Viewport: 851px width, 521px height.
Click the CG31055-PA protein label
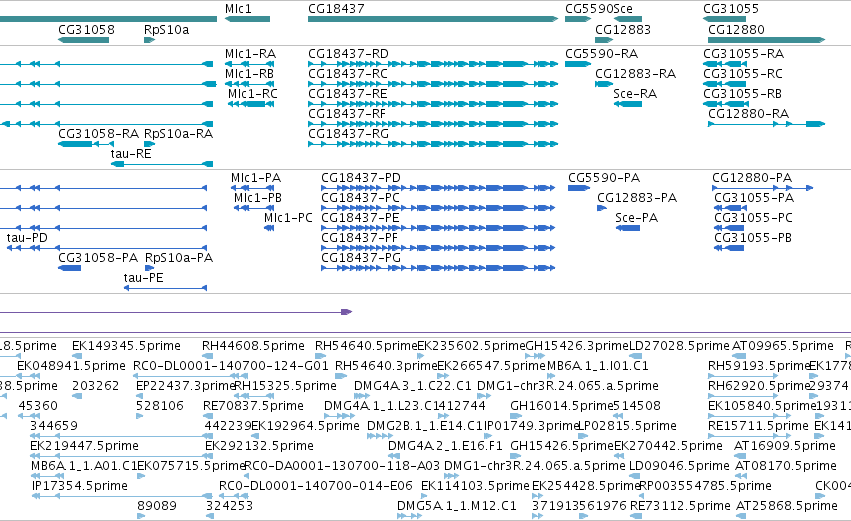(754, 198)
